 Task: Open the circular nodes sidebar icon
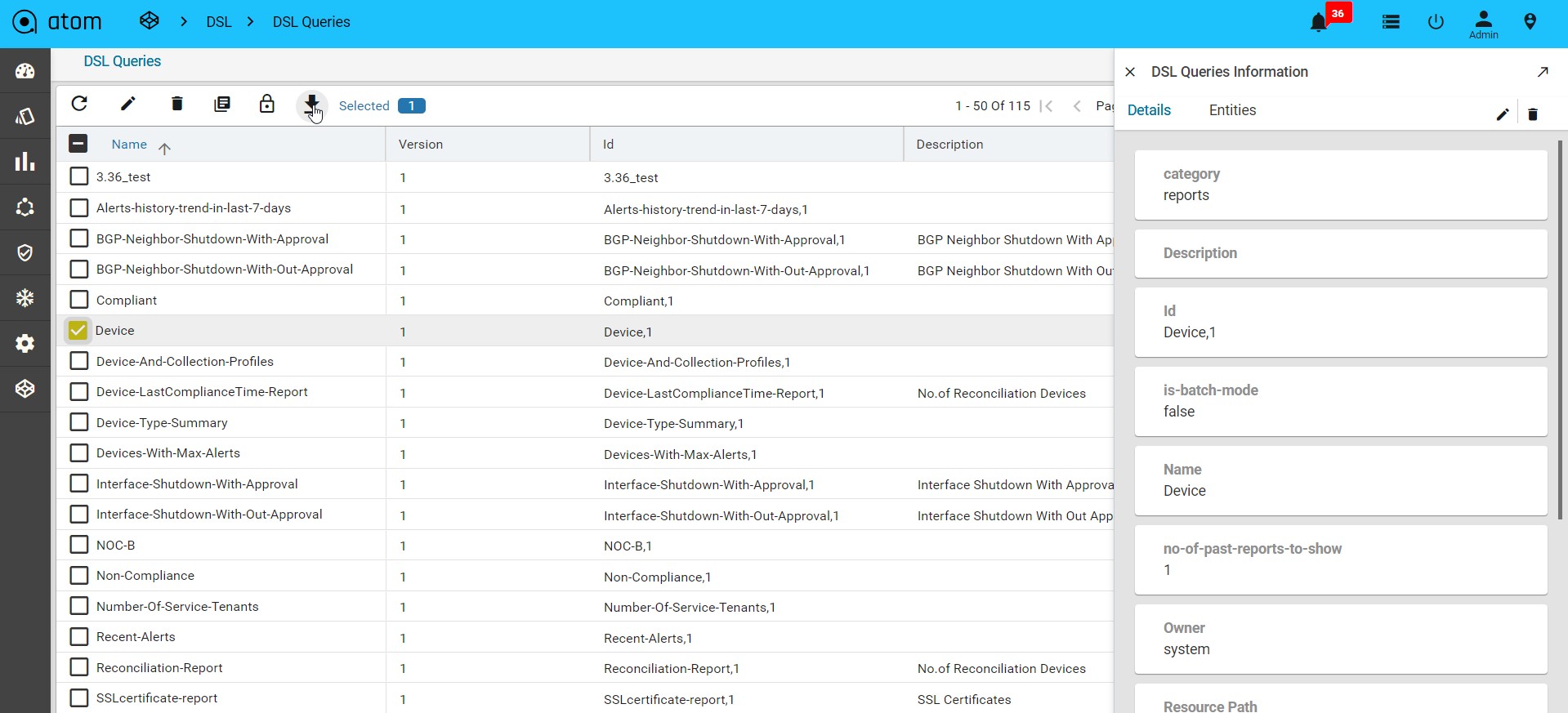pos(25,207)
